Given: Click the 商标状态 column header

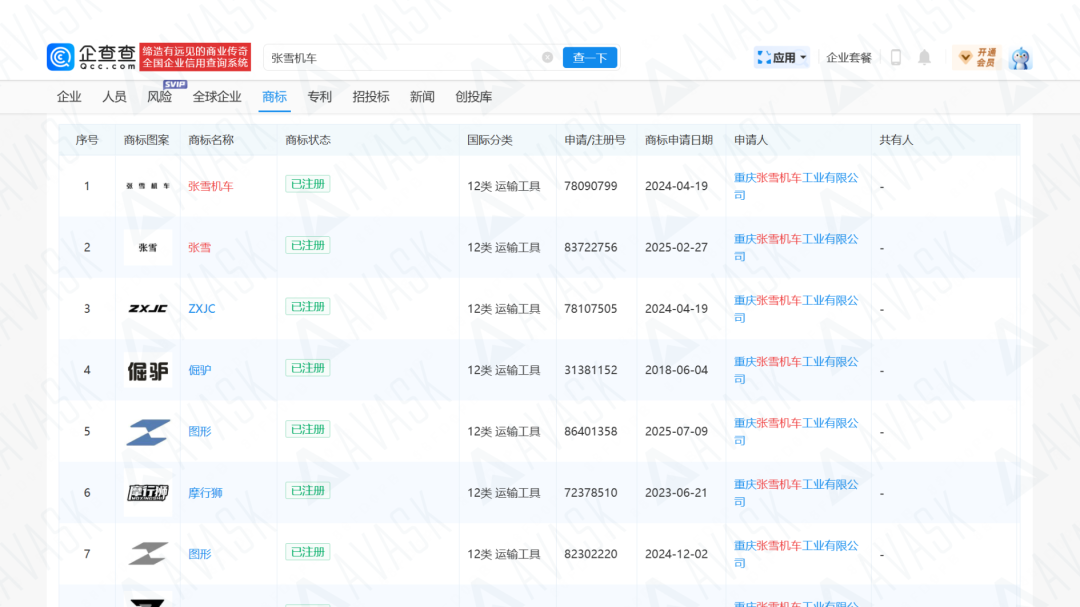Looking at the screenshot, I should (308, 140).
